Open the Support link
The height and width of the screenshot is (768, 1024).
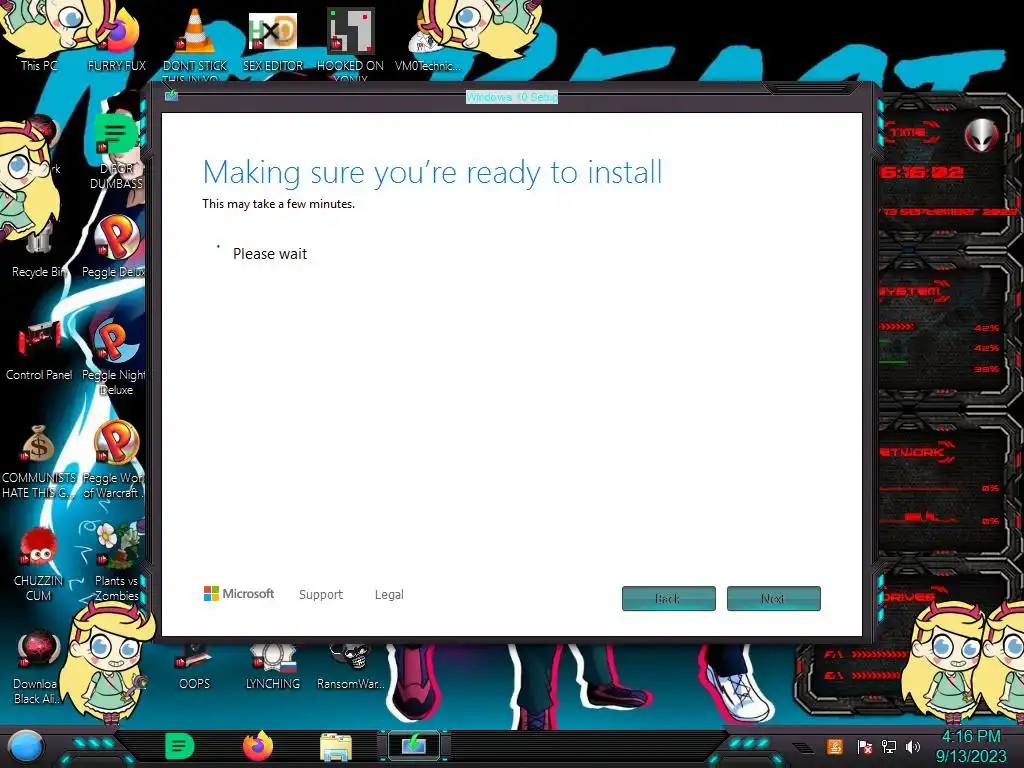click(321, 594)
